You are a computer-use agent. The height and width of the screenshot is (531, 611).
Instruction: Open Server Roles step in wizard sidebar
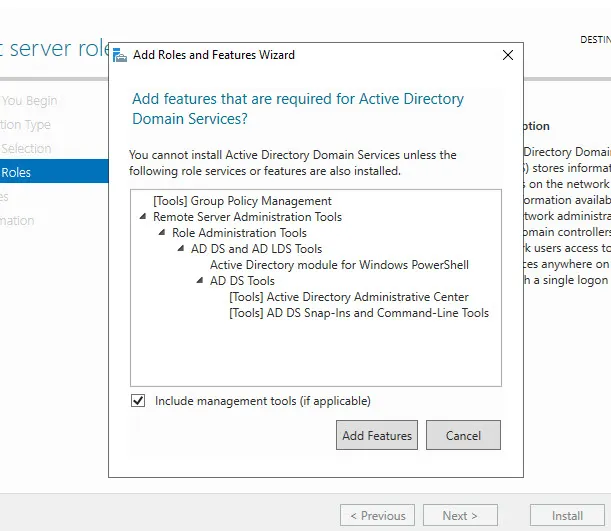pyautogui.click(x=54, y=171)
